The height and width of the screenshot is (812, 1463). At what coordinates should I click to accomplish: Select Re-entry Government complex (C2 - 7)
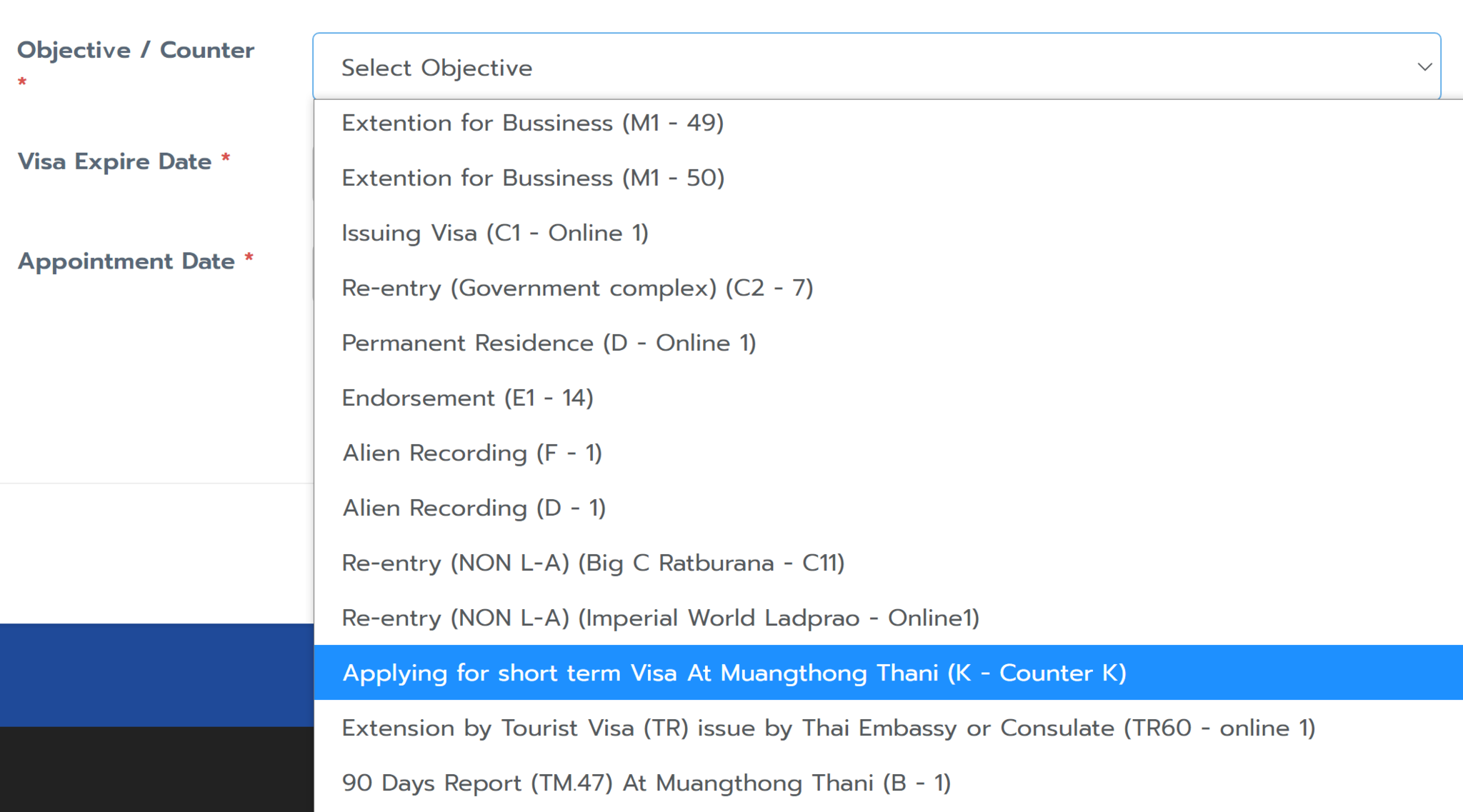(577, 288)
